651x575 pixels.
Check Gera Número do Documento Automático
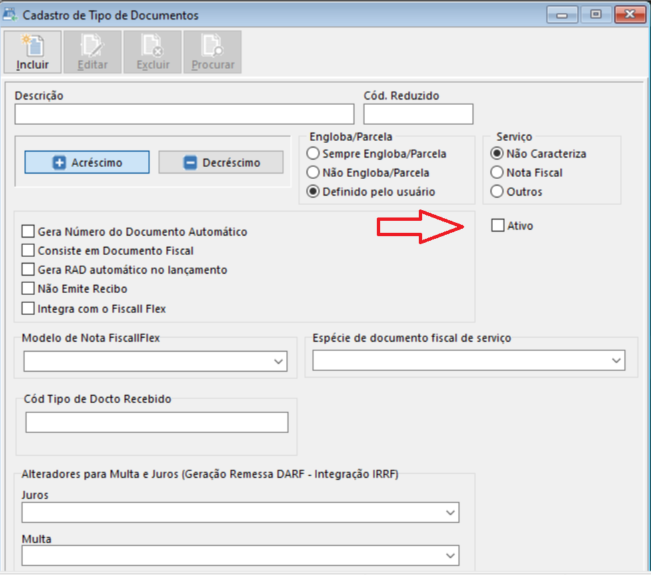tap(28, 231)
